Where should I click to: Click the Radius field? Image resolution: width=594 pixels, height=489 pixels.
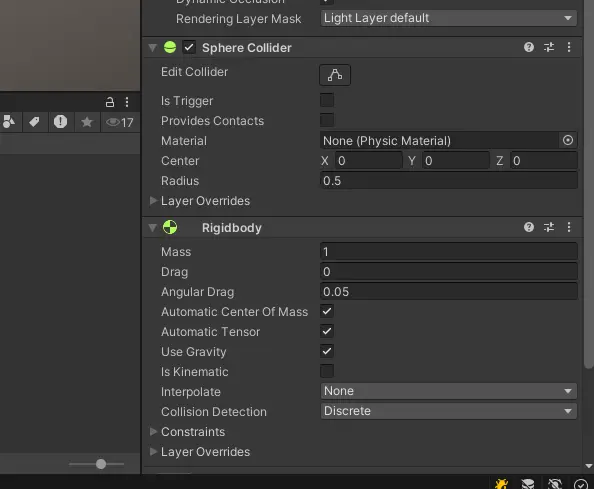[x=449, y=181]
